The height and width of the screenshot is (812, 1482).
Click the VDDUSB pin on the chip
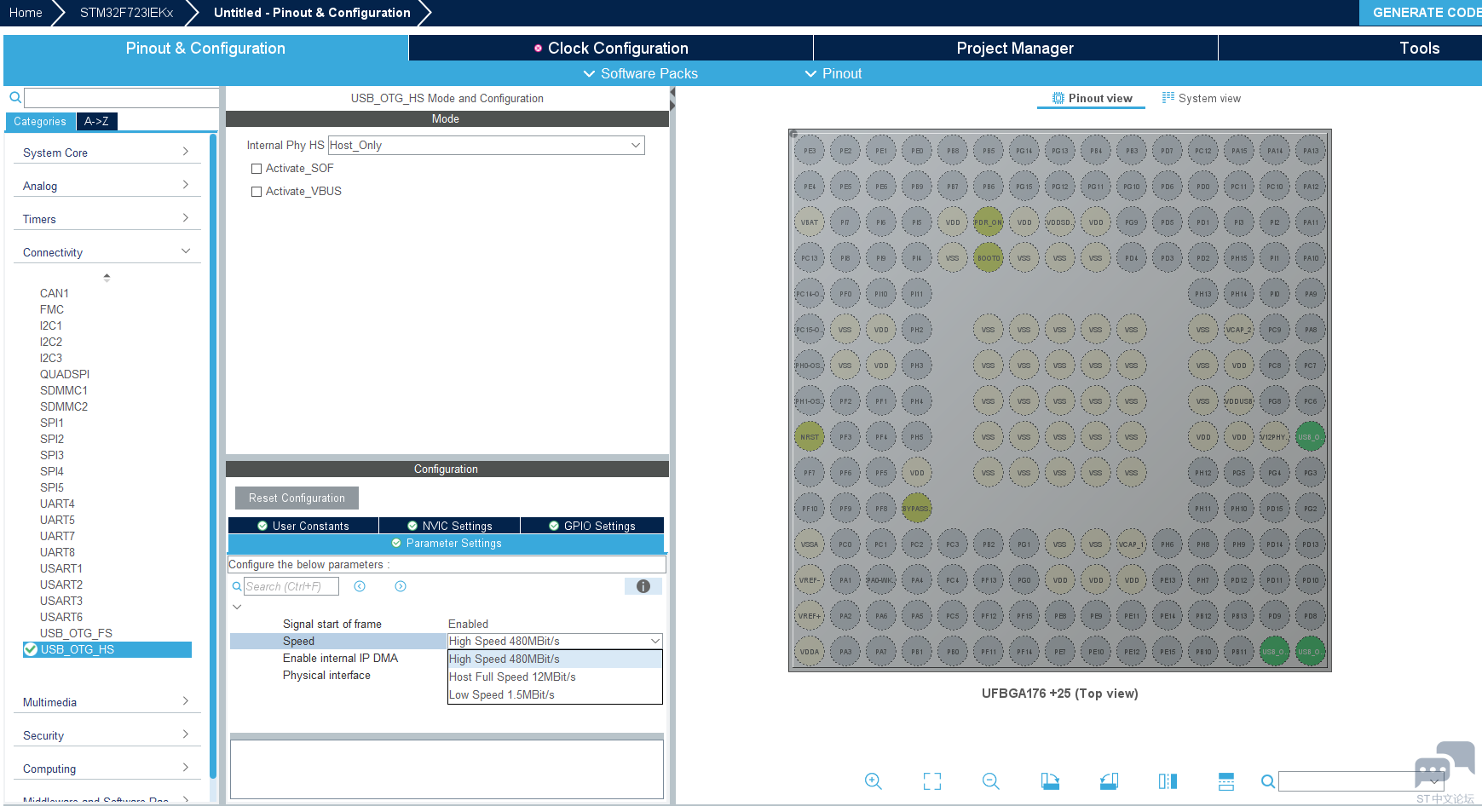point(1238,401)
